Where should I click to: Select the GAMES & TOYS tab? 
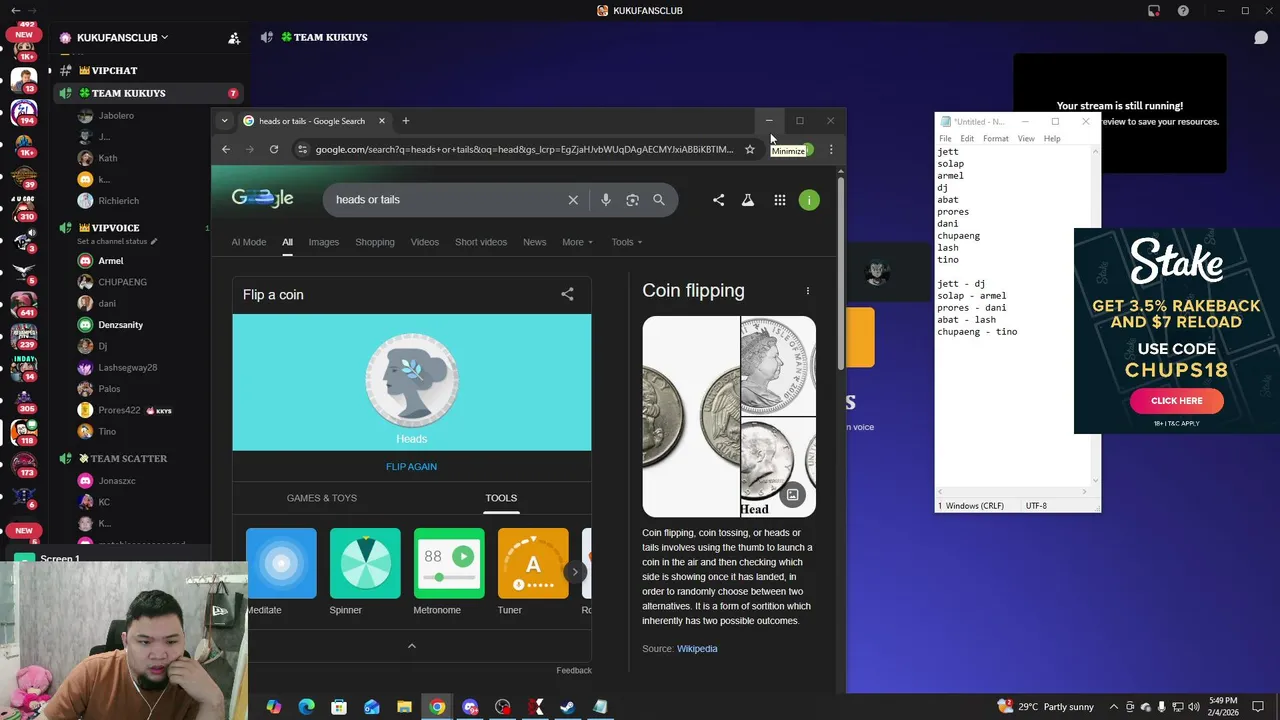[322, 498]
